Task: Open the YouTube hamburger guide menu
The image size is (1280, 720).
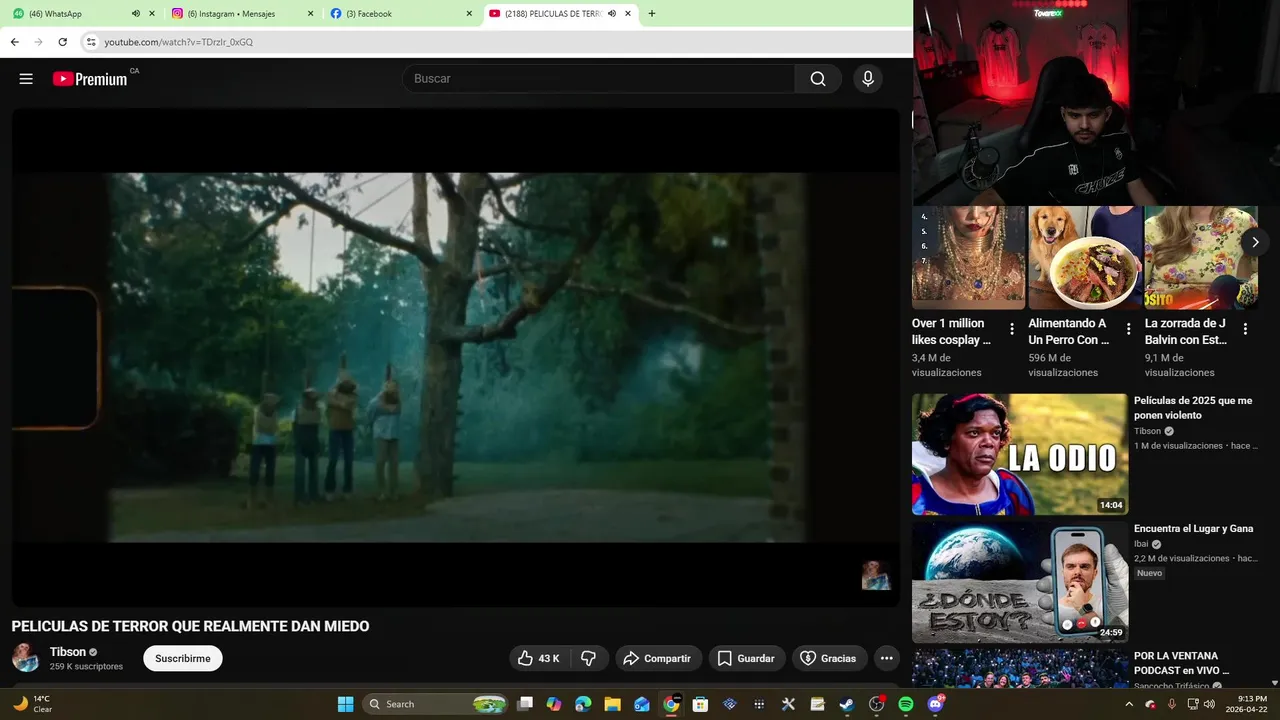Action: [x=26, y=79]
